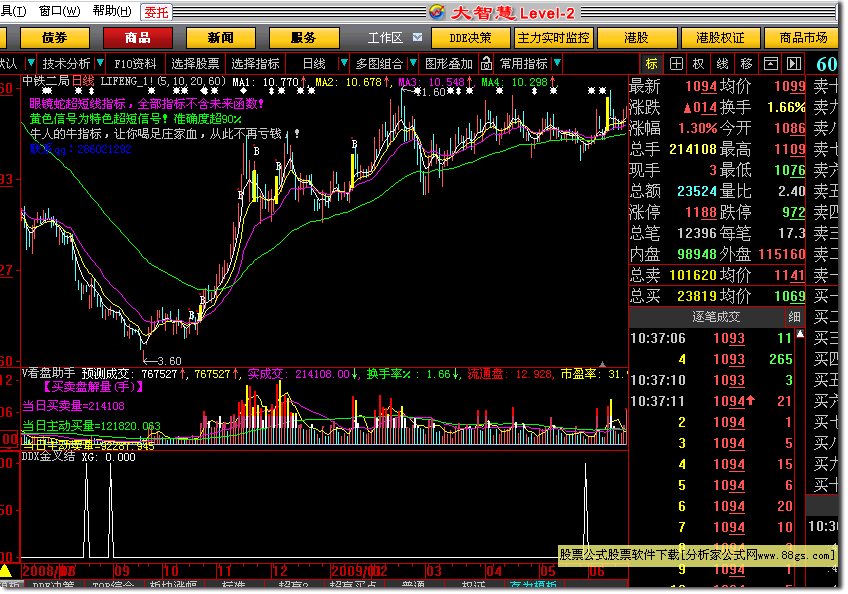The width and height of the screenshot is (848, 594).
Task: Click the 总手 214108 value
Action: coord(693,149)
